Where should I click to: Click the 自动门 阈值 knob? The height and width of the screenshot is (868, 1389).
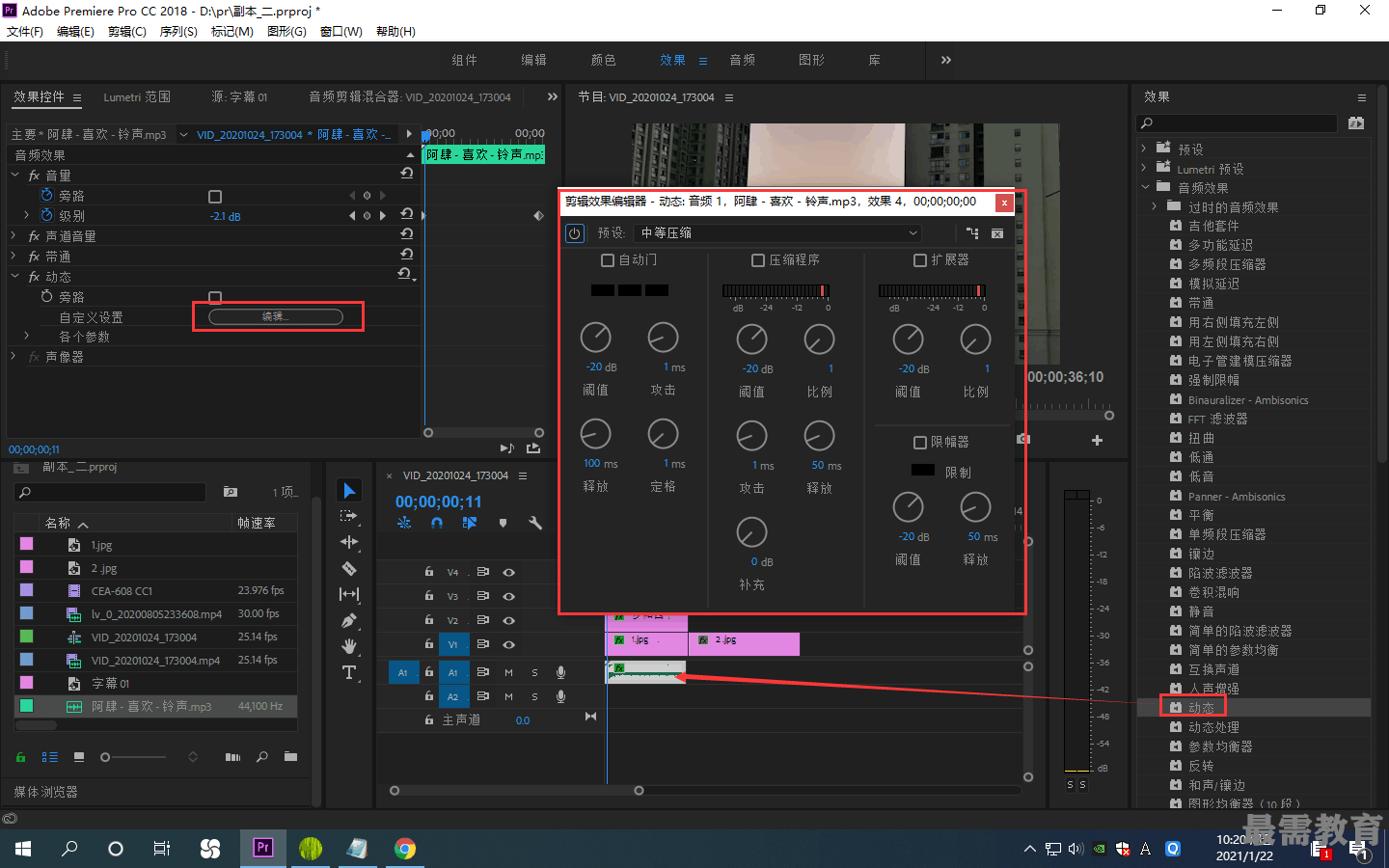595,338
